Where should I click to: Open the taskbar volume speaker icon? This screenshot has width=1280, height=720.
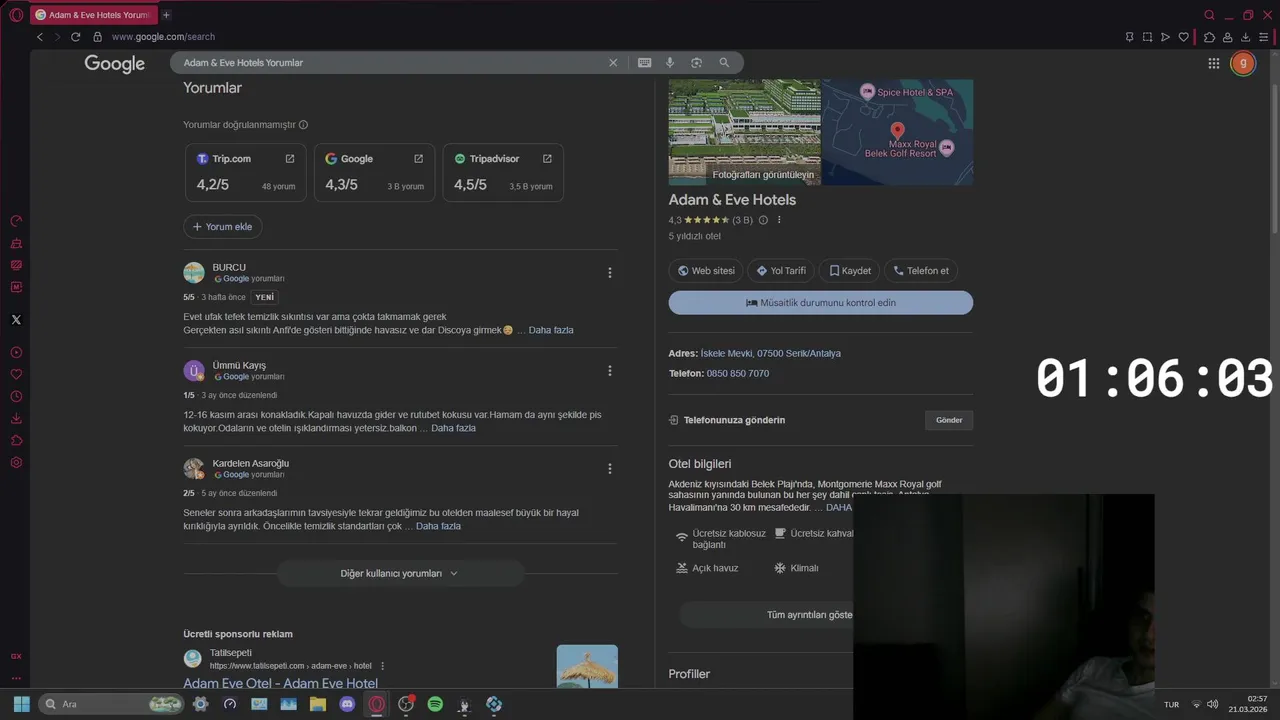[1212, 704]
